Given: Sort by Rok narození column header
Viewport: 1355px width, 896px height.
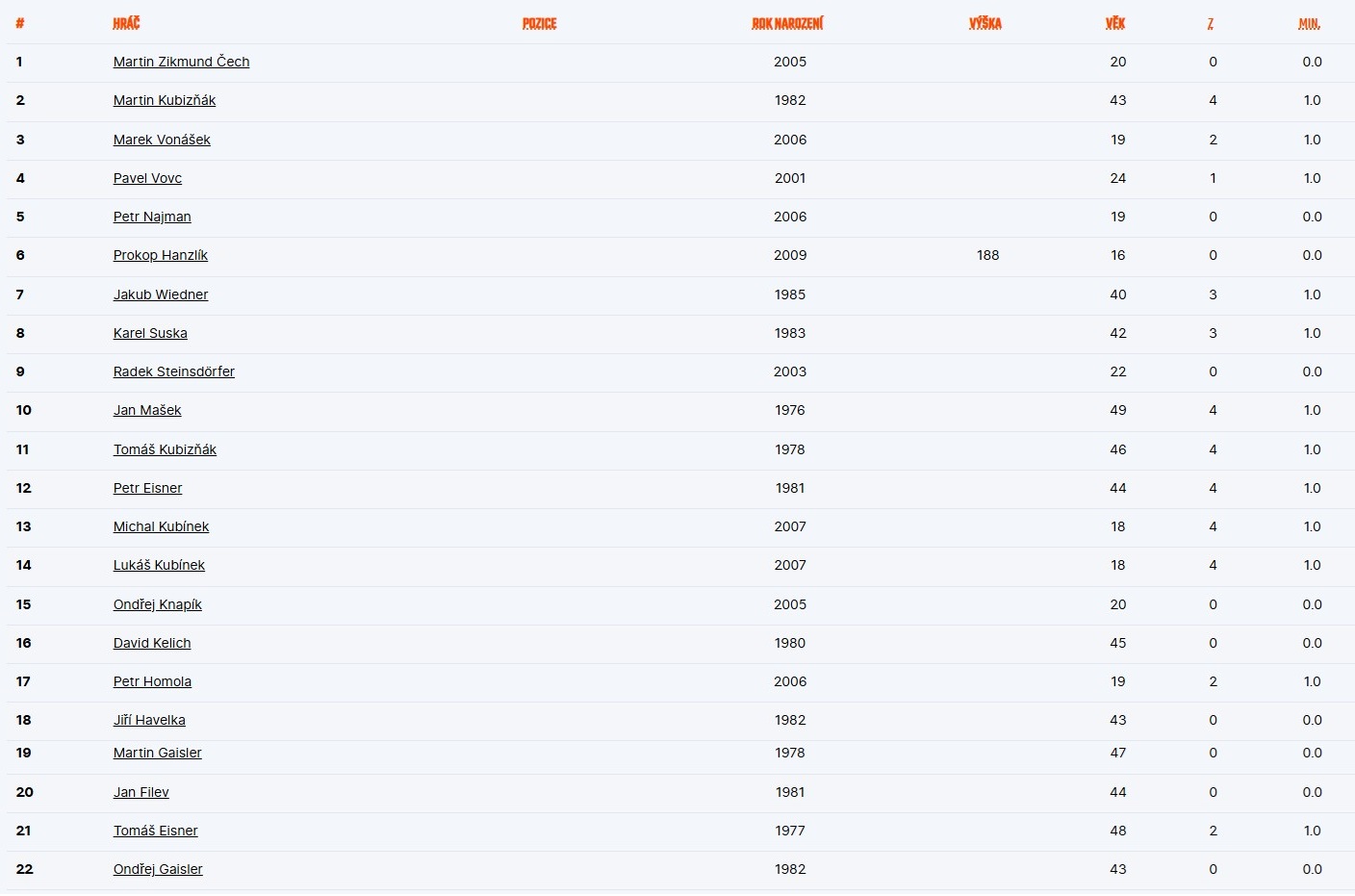Looking at the screenshot, I should [787, 23].
